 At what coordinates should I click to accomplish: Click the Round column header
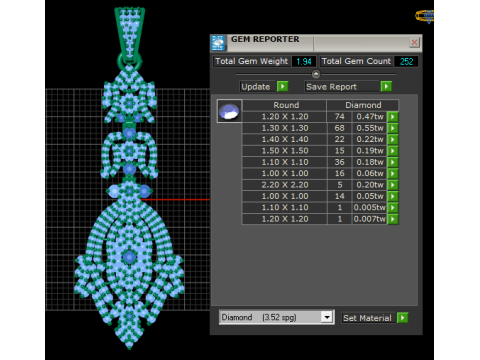284,105
